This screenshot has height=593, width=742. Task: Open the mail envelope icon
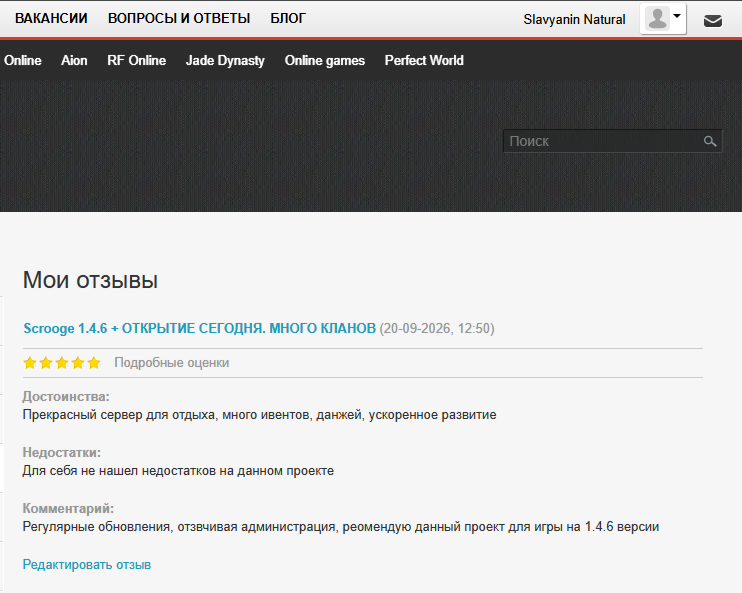click(x=713, y=21)
